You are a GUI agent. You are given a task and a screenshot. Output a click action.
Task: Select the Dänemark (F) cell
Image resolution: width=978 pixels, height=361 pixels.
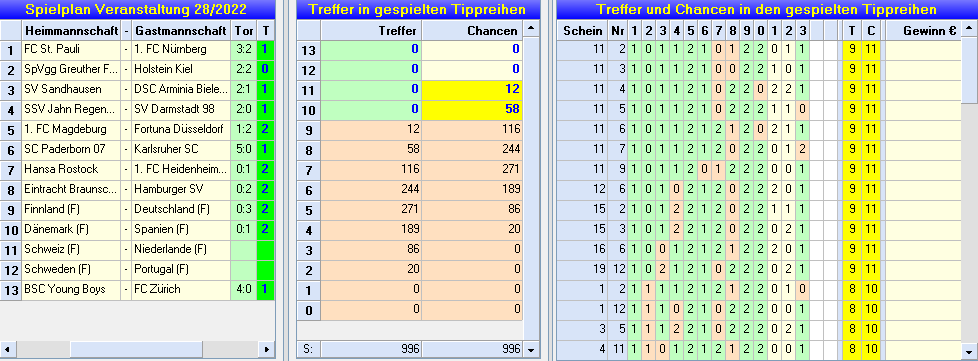pos(71,229)
